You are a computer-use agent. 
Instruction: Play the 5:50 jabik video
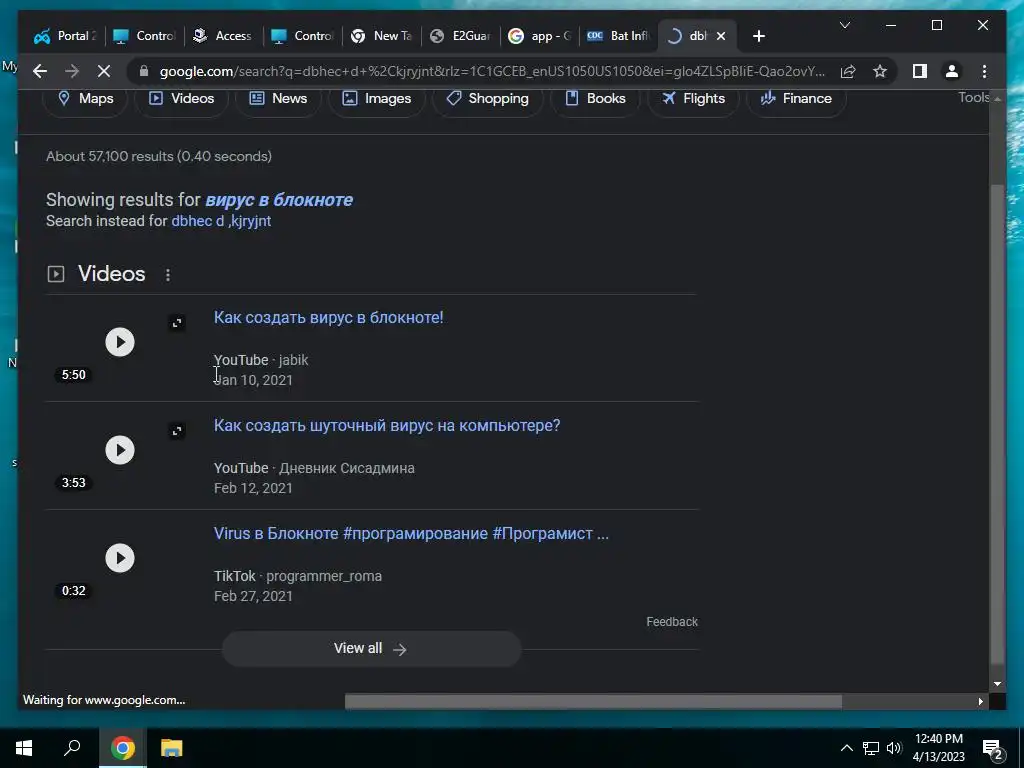tap(120, 342)
